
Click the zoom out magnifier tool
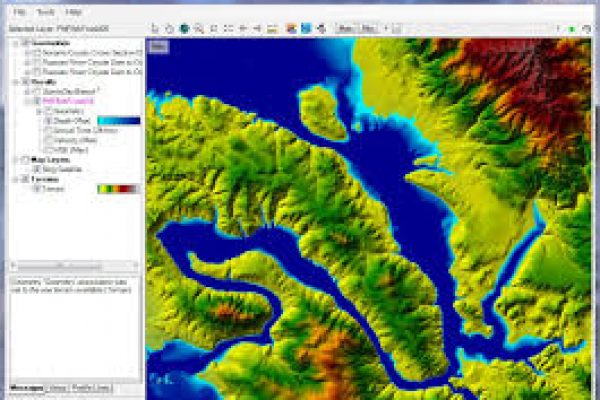click(214, 29)
